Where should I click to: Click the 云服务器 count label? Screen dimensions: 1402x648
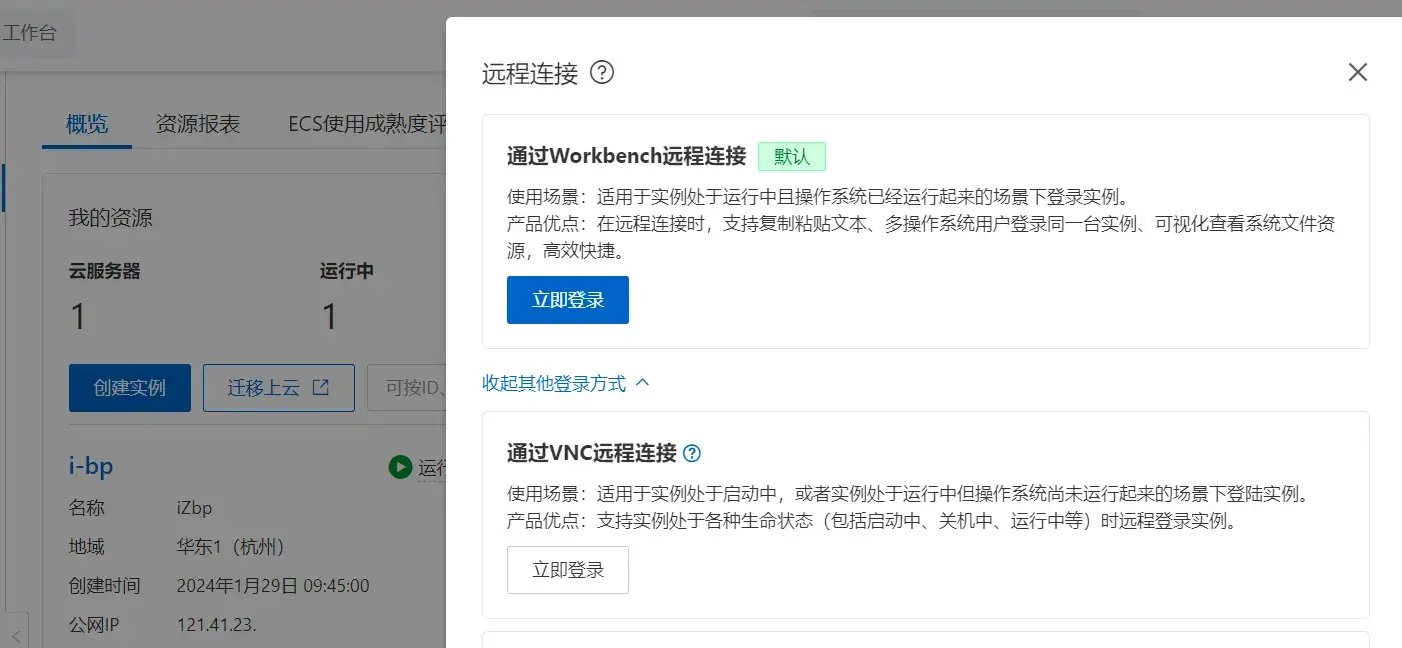pos(104,271)
